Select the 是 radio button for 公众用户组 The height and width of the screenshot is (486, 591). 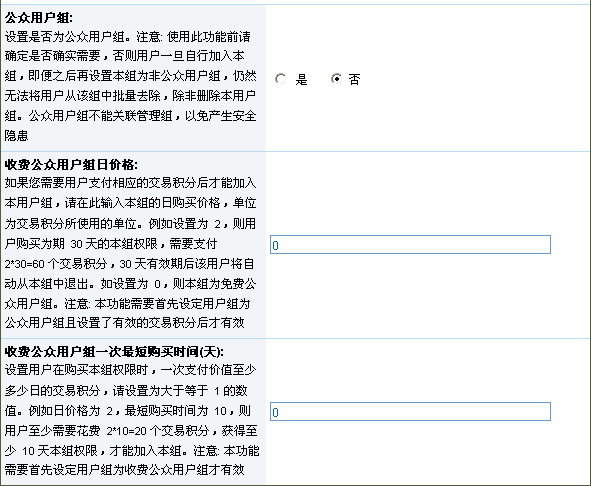point(280,79)
